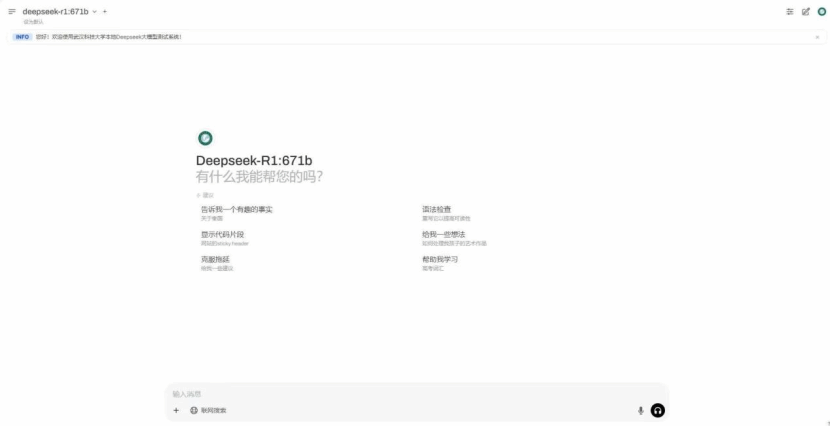
Task: Choose suggestion 帮助我学习
Action: (440, 263)
